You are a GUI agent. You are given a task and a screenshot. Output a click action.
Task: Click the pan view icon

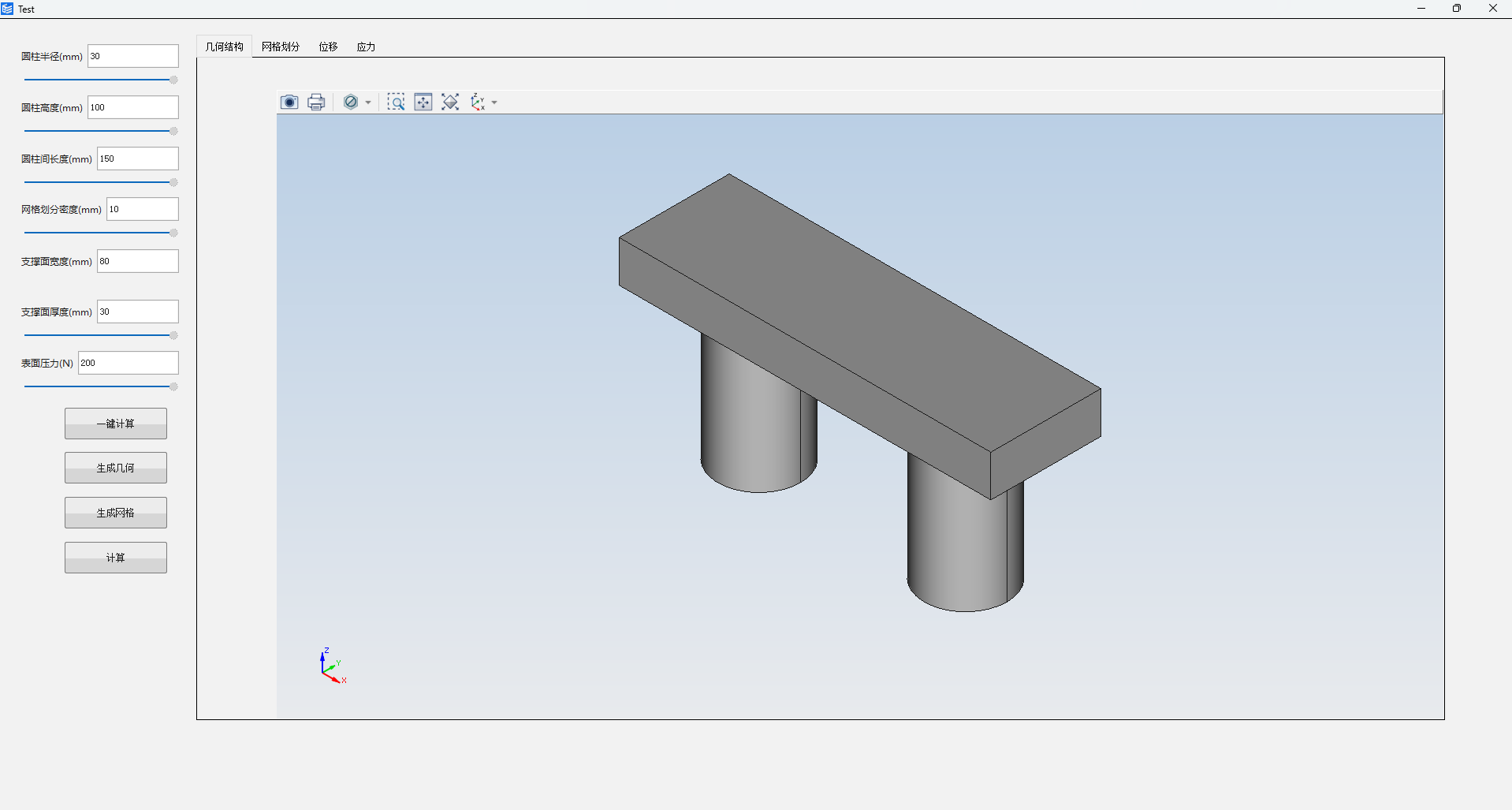423,102
